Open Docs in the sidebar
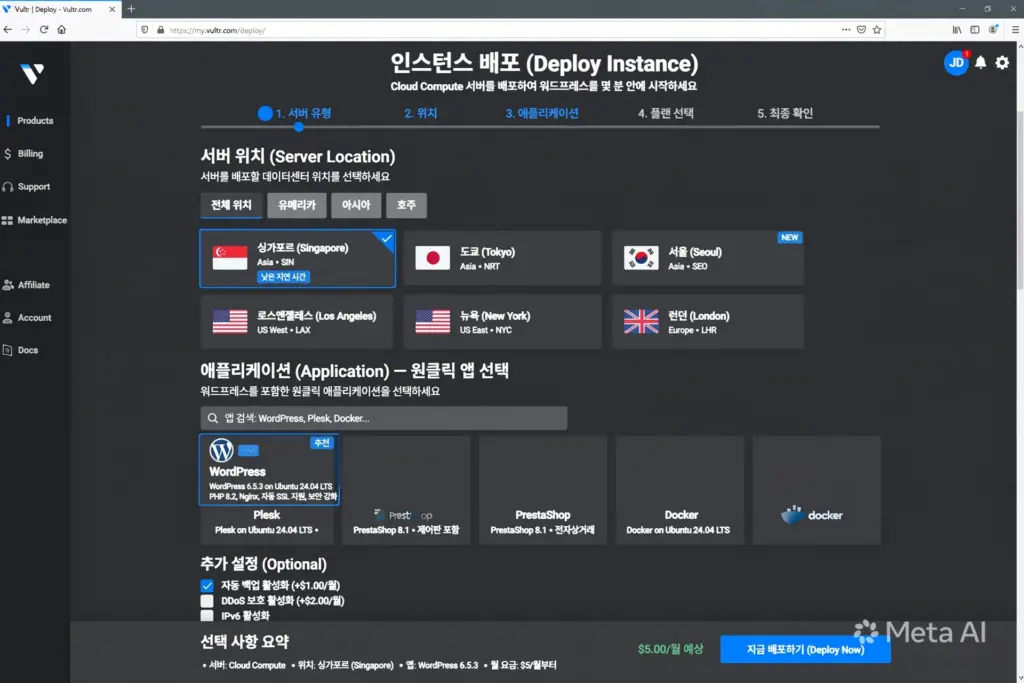 pos(20,350)
